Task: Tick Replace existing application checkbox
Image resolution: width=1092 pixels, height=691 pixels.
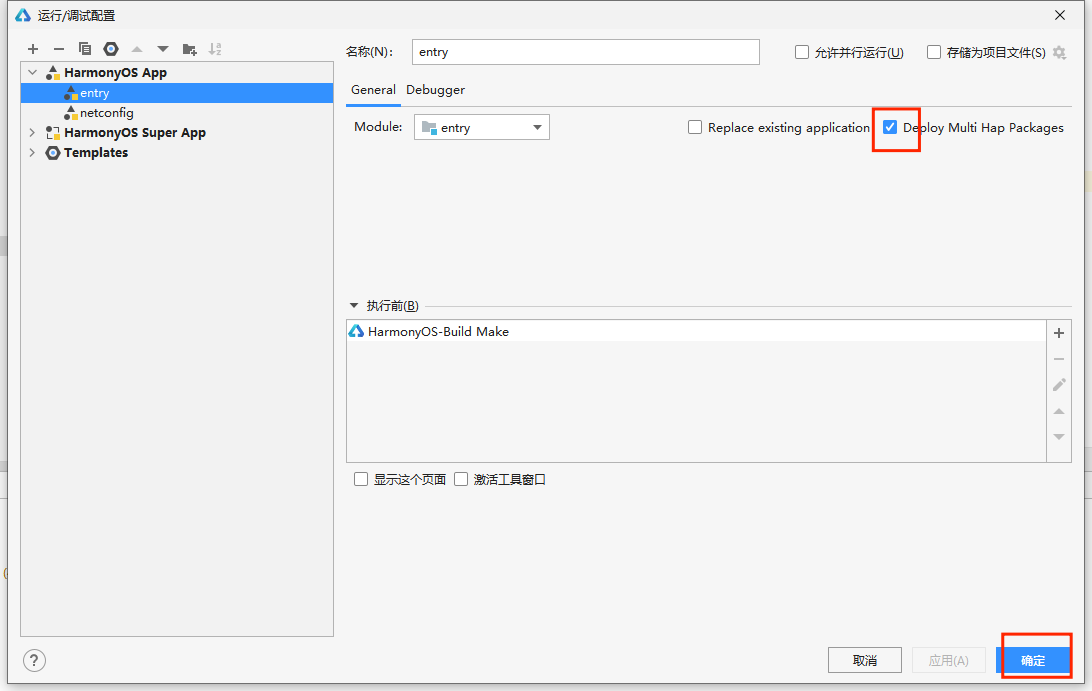Action: tap(695, 127)
